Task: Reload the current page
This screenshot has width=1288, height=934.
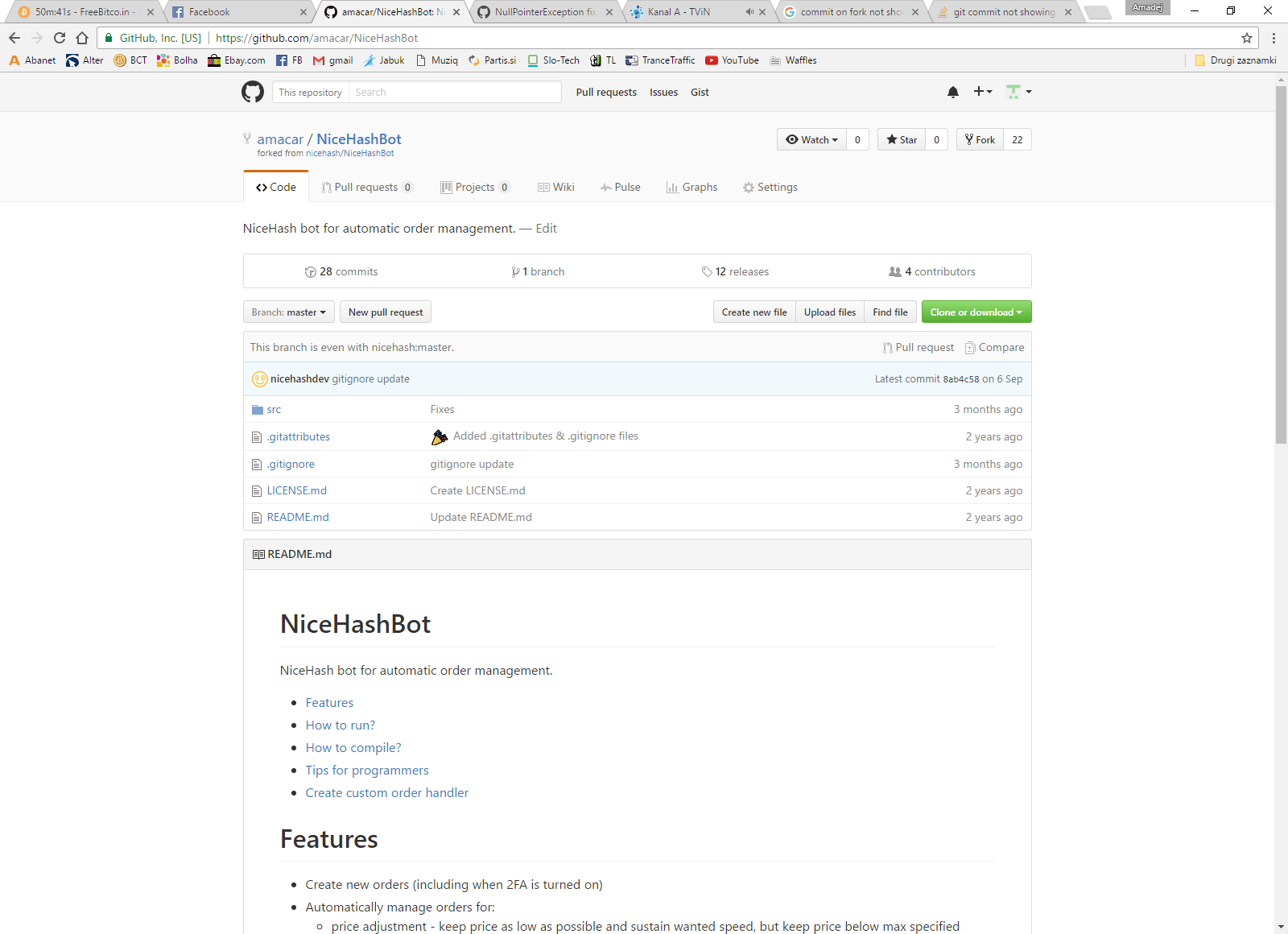Action: coord(60,38)
